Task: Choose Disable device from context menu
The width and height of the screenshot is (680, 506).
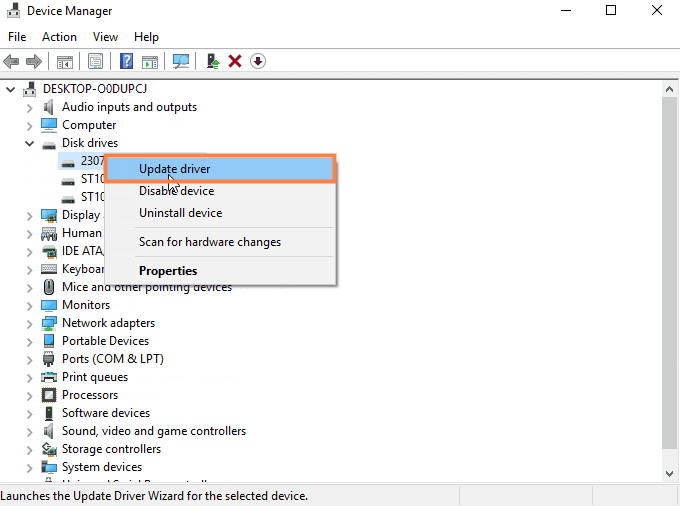Action: (220, 191)
